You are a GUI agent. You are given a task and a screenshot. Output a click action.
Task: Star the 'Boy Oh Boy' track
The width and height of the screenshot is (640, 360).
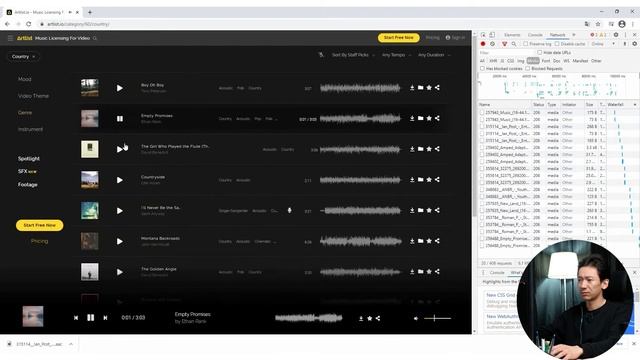[429, 87]
